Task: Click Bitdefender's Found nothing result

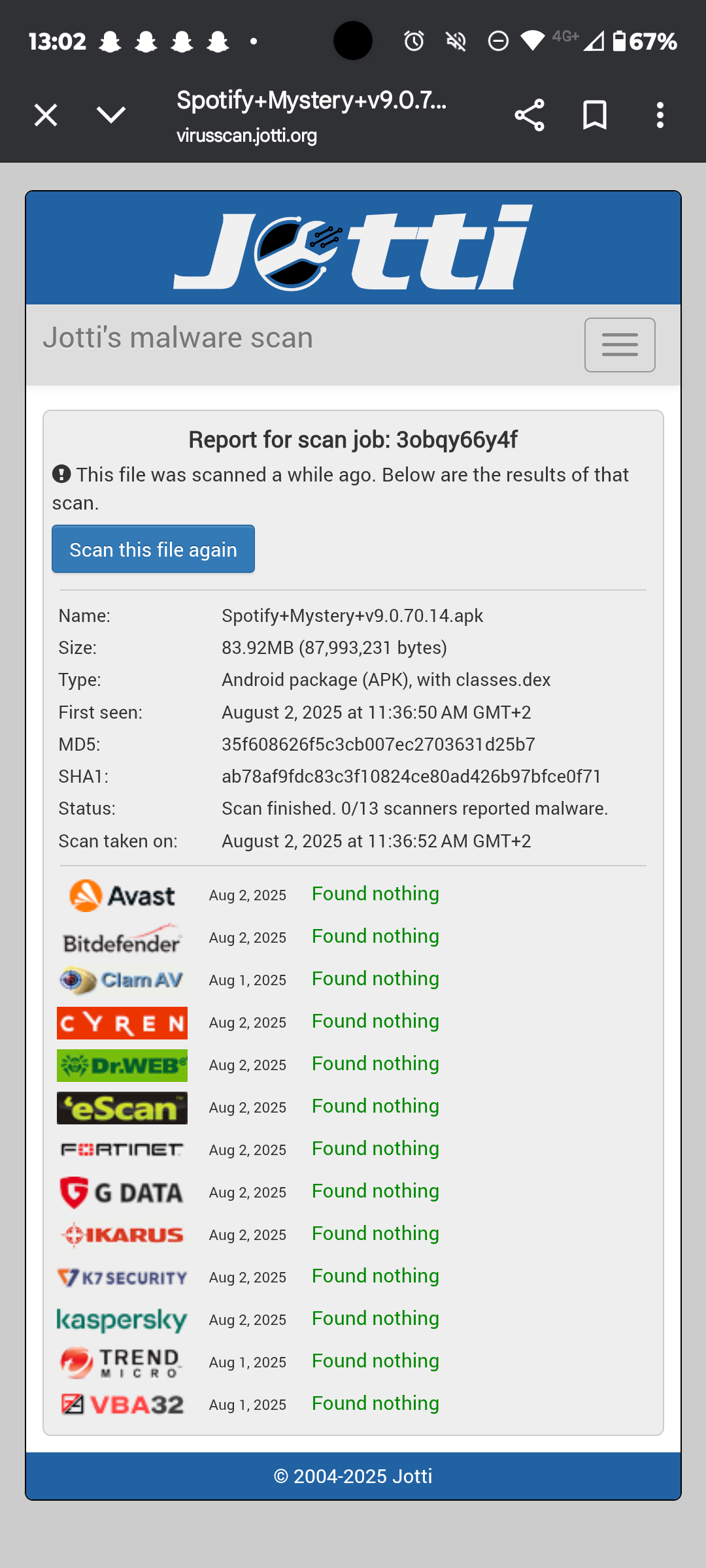Action: click(375, 936)
